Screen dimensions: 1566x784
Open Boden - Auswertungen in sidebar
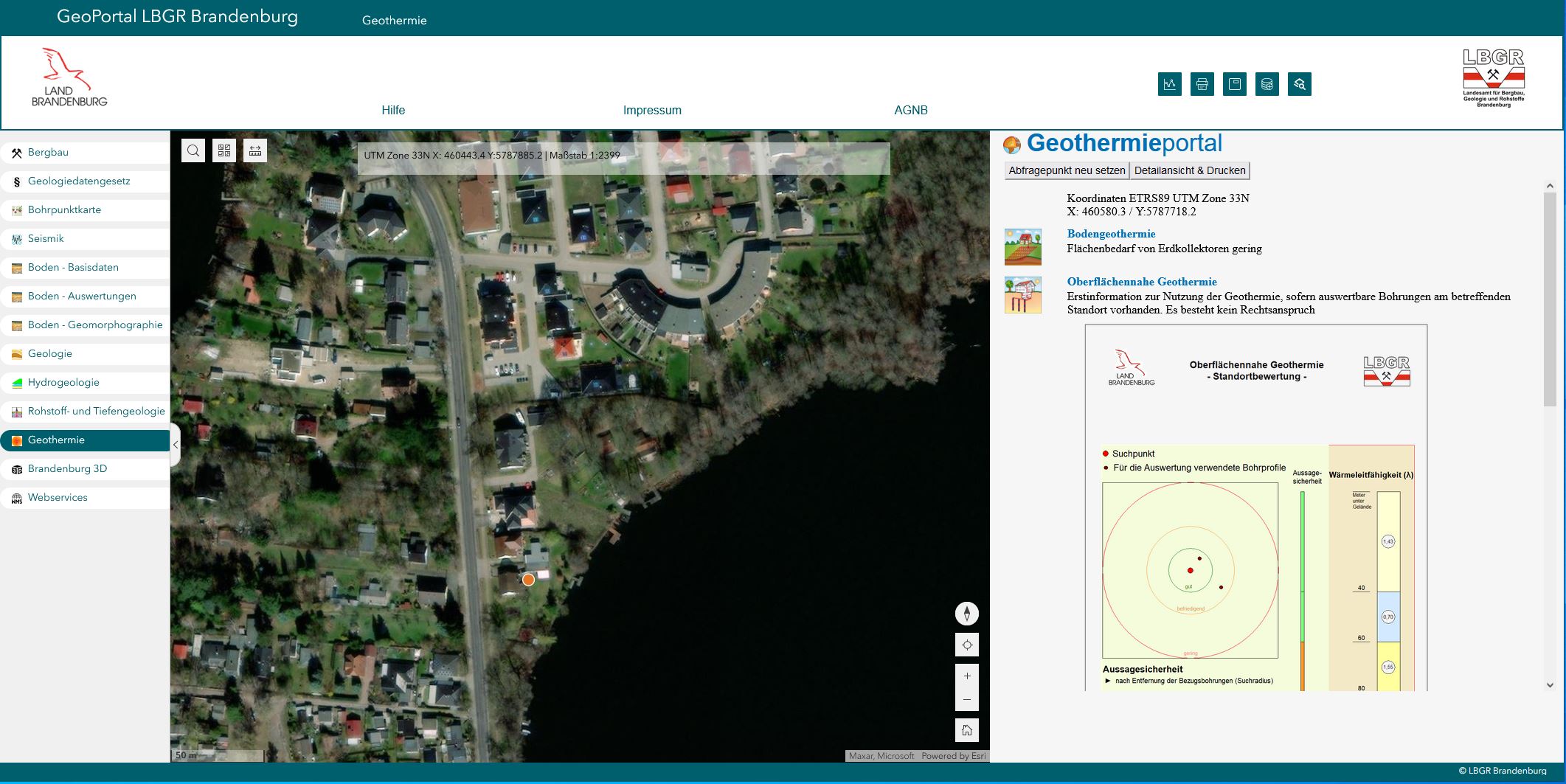point(86,296)
